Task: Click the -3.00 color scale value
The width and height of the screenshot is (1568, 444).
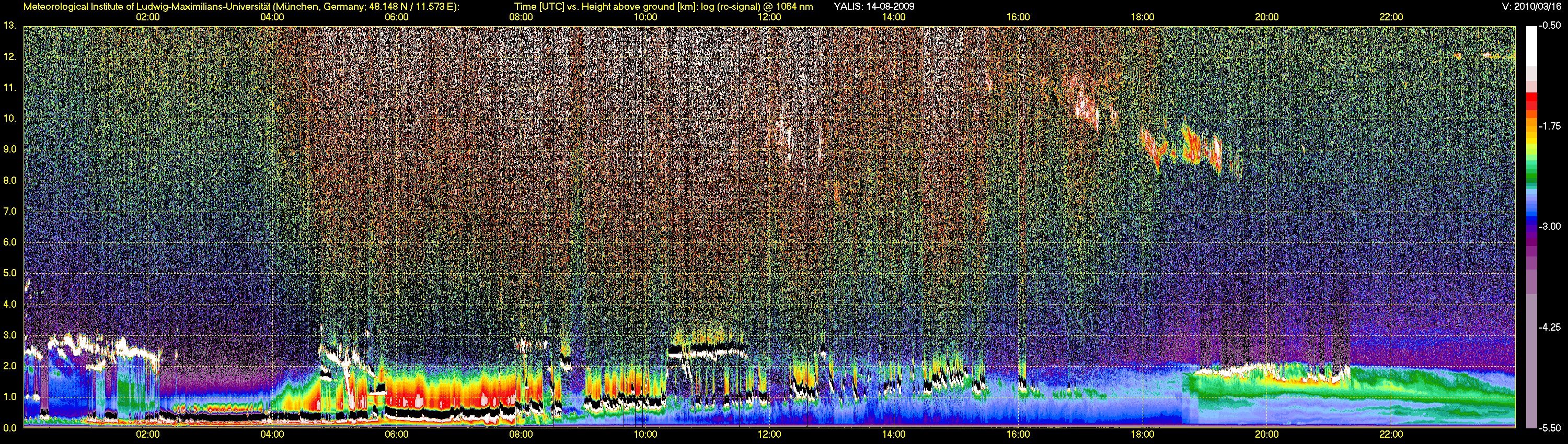Action: (1550, 226)
